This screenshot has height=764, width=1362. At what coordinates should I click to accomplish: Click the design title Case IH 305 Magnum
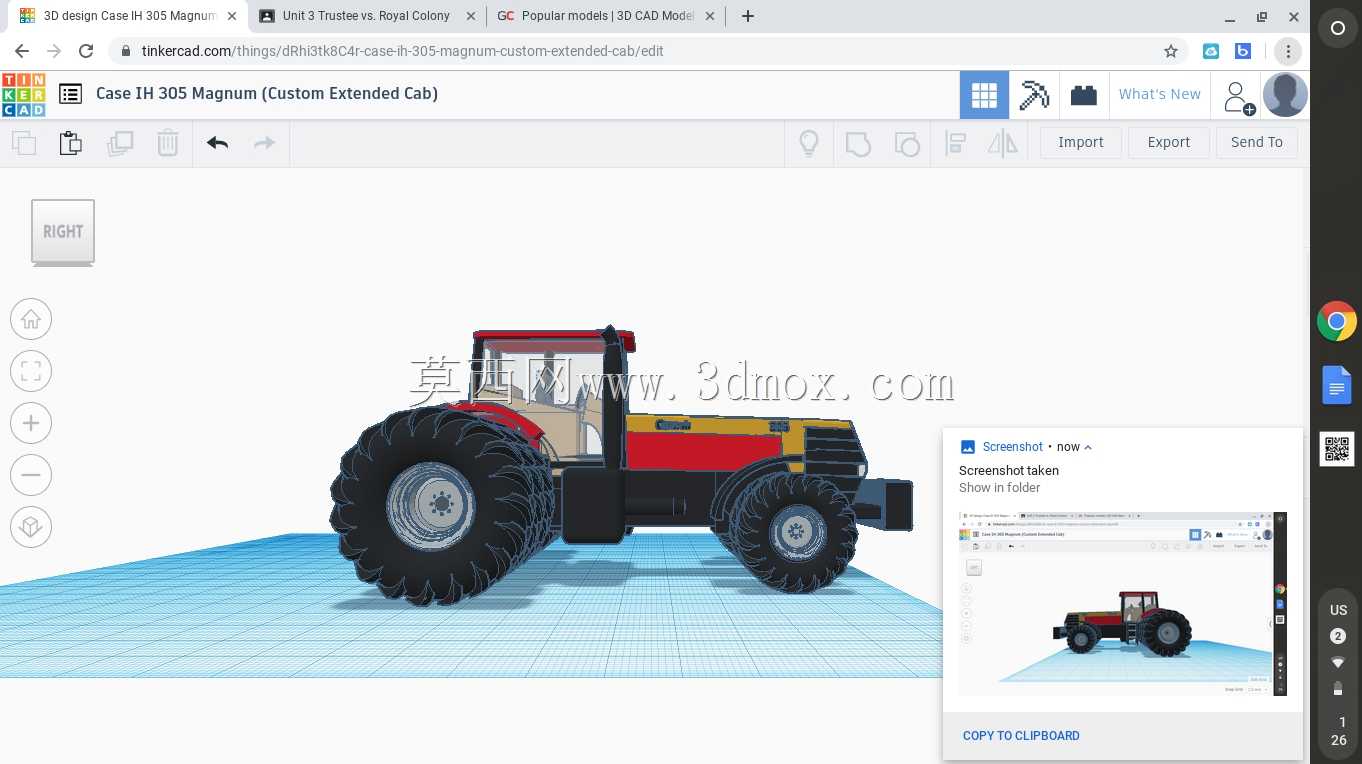point(267,93)
